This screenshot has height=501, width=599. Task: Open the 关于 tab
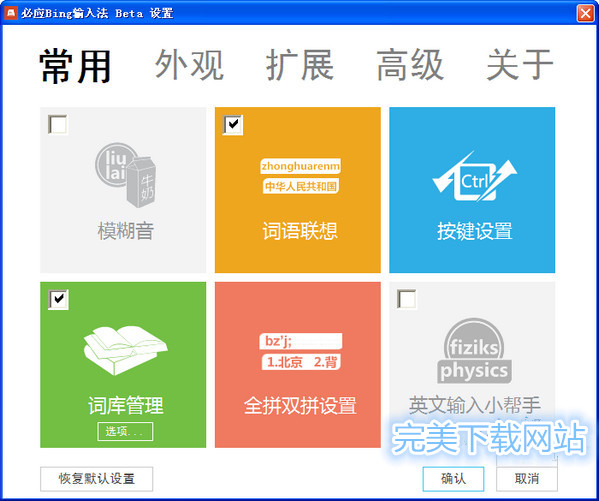pos(520,65)
